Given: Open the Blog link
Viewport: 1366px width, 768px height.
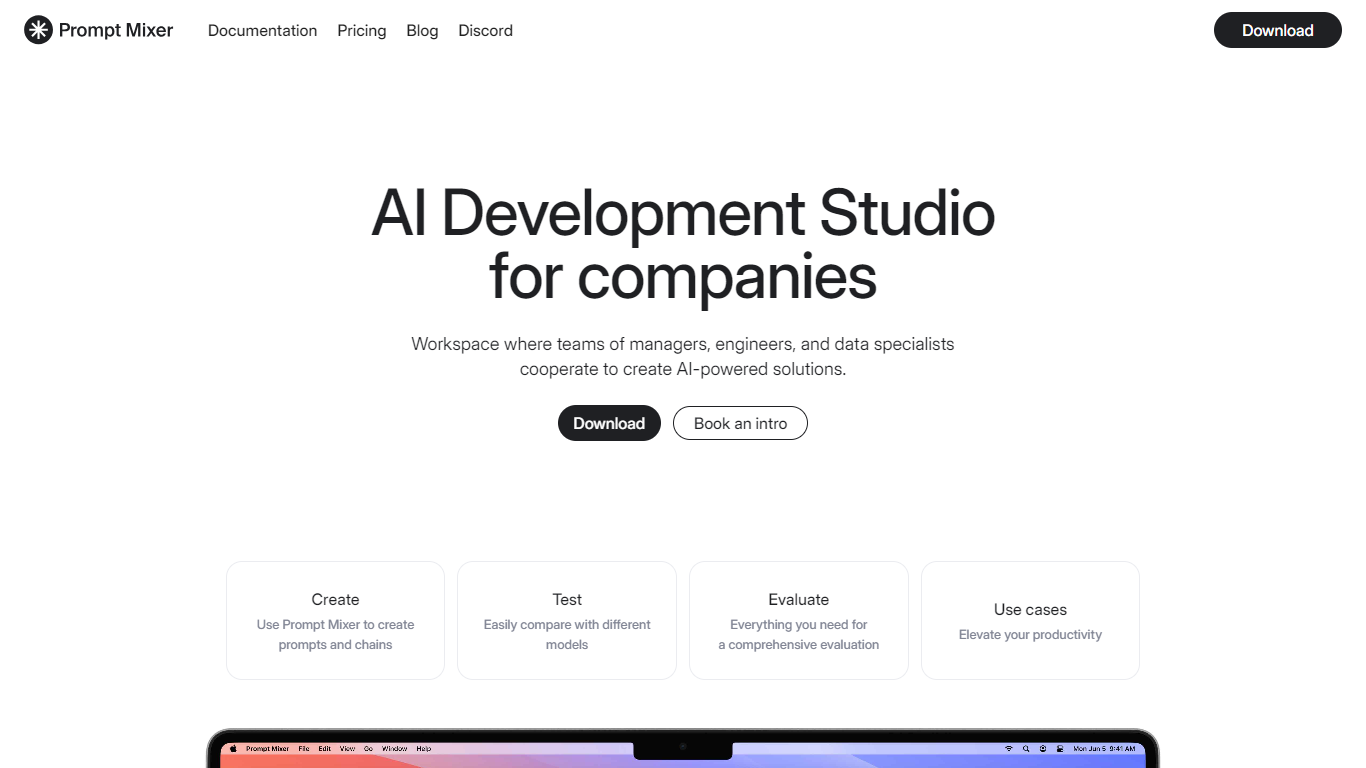Looking at the screenshot, I should click(422, 31).
